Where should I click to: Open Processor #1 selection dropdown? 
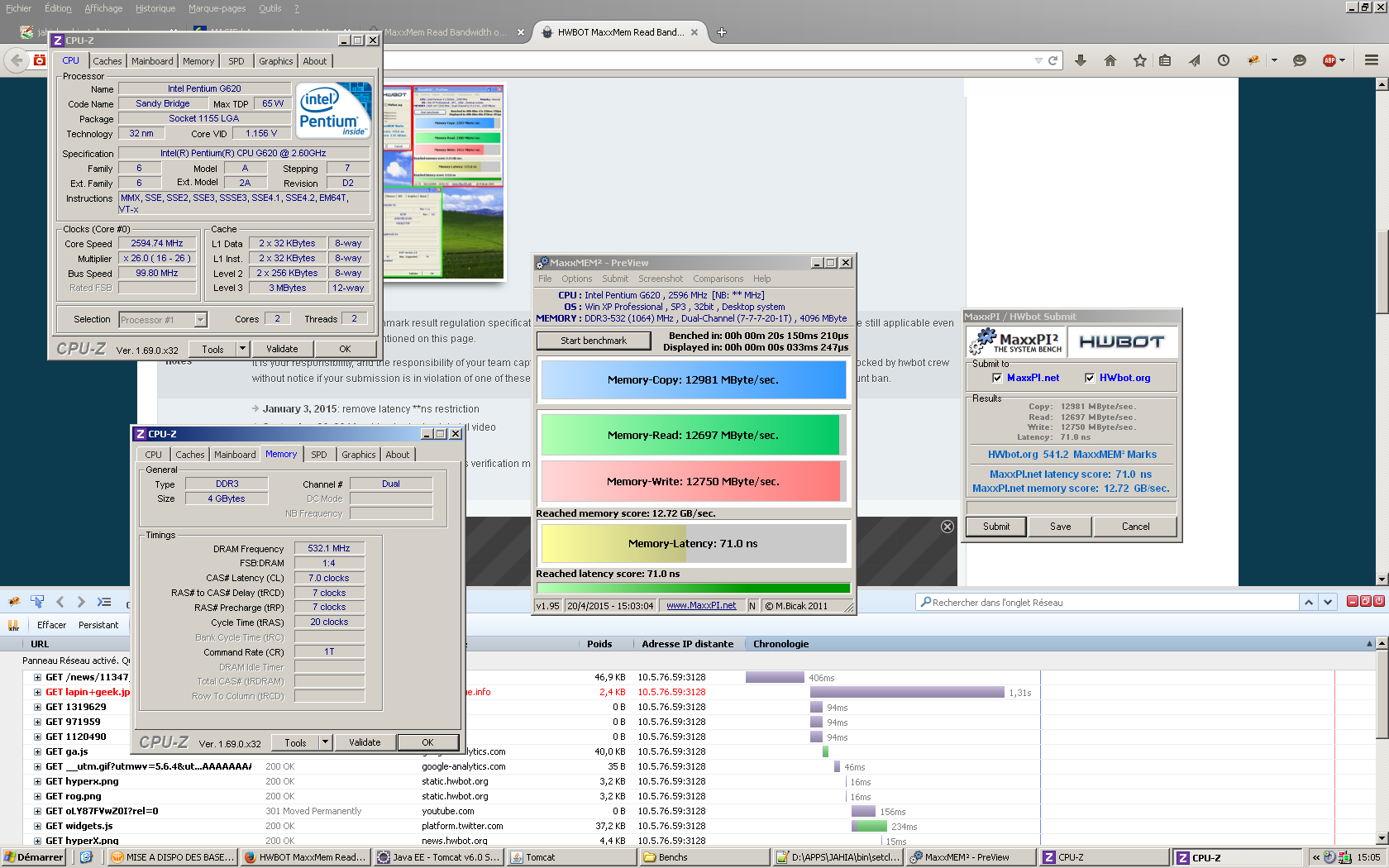tap(200, 320)
